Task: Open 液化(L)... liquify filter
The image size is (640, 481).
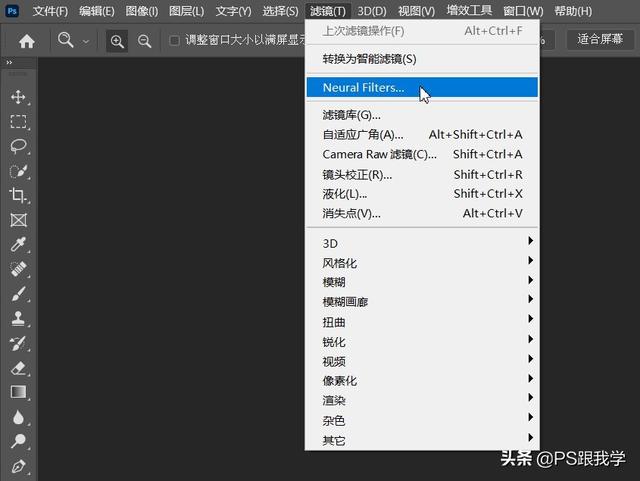Action: (x=422, y=194)
